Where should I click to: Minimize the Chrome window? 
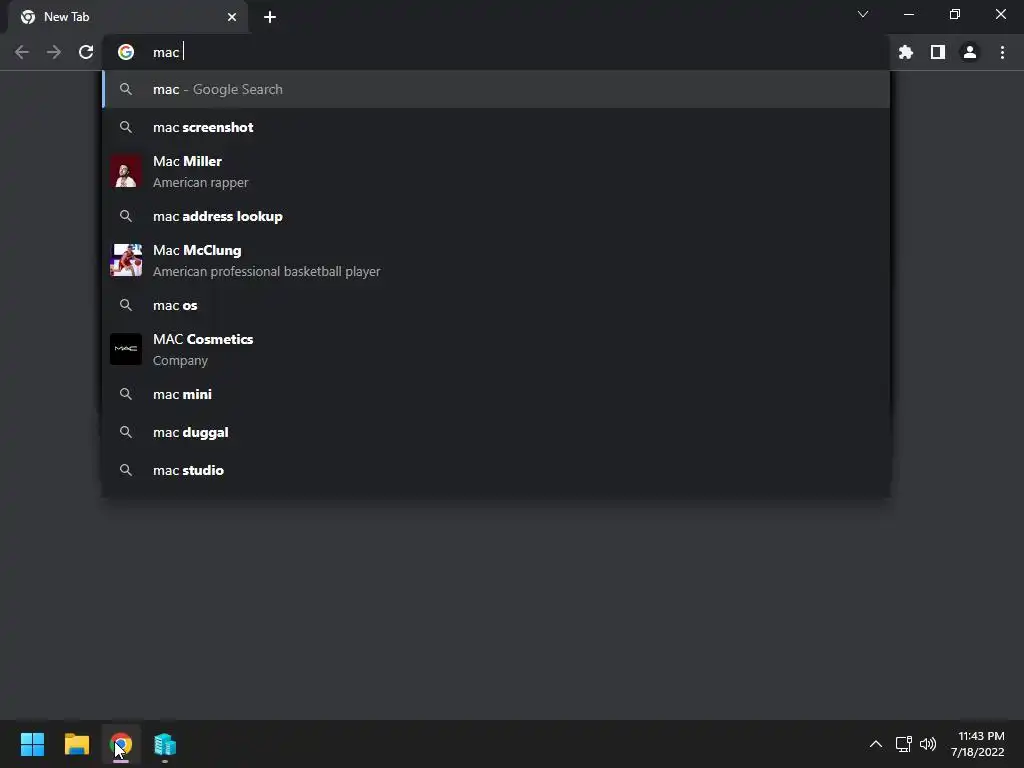[x=908, y=14]
